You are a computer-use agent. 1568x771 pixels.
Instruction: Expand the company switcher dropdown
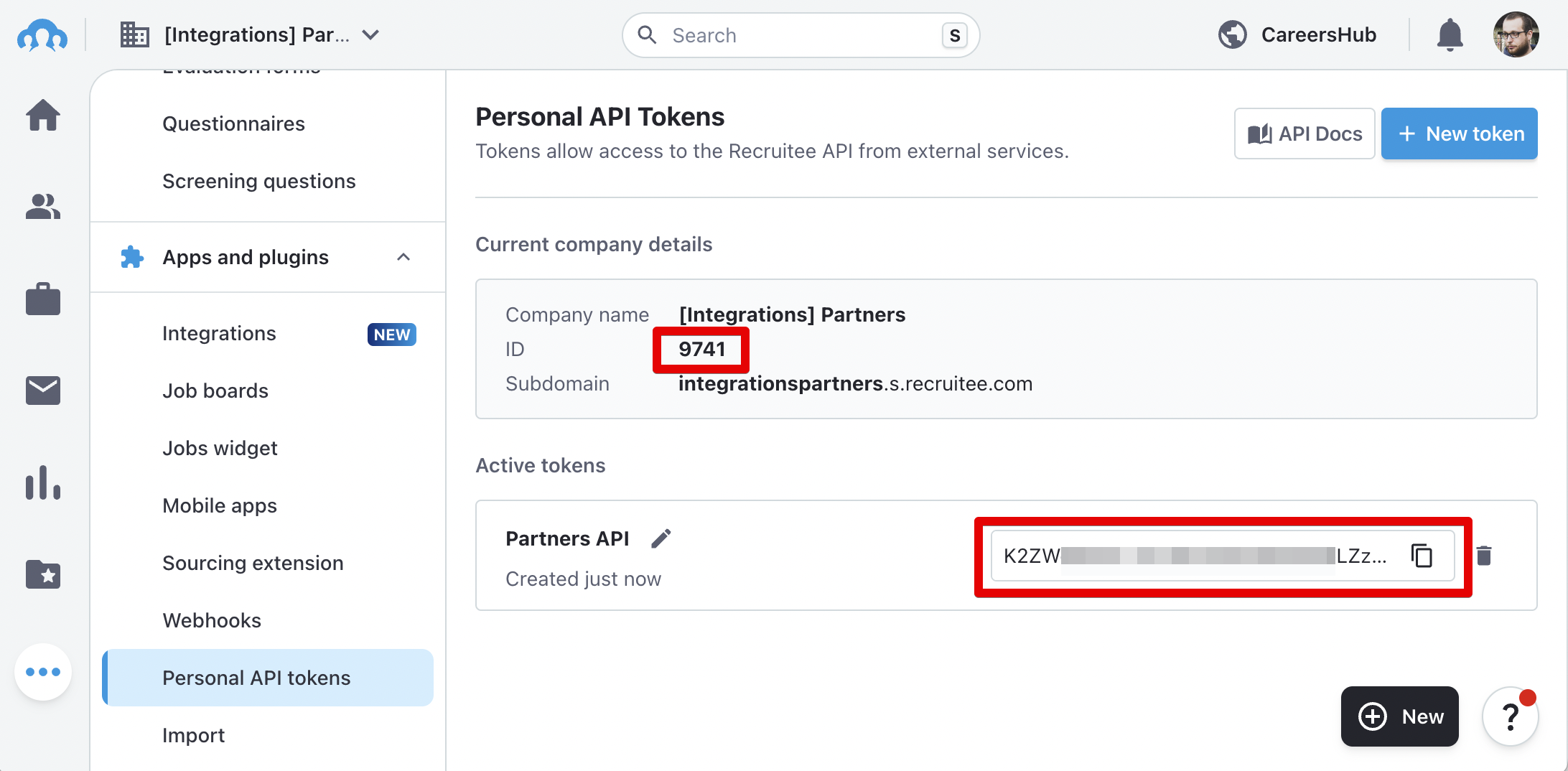(370, 34)
